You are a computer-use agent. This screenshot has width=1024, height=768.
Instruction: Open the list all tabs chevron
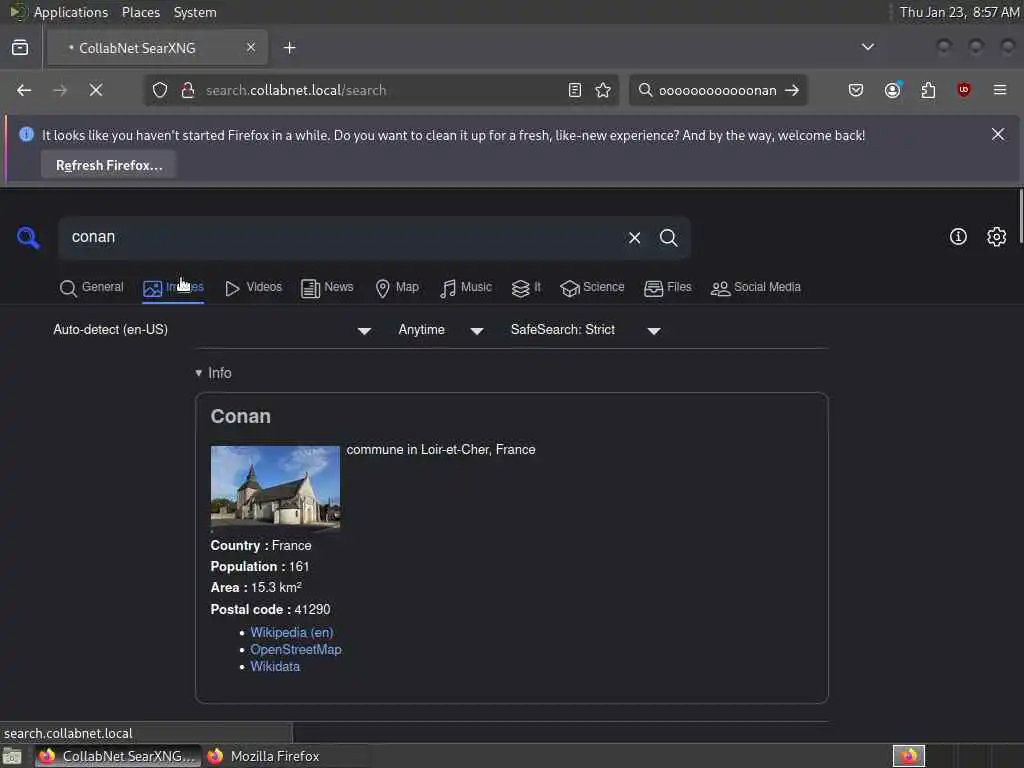click(x=868, y=47)
